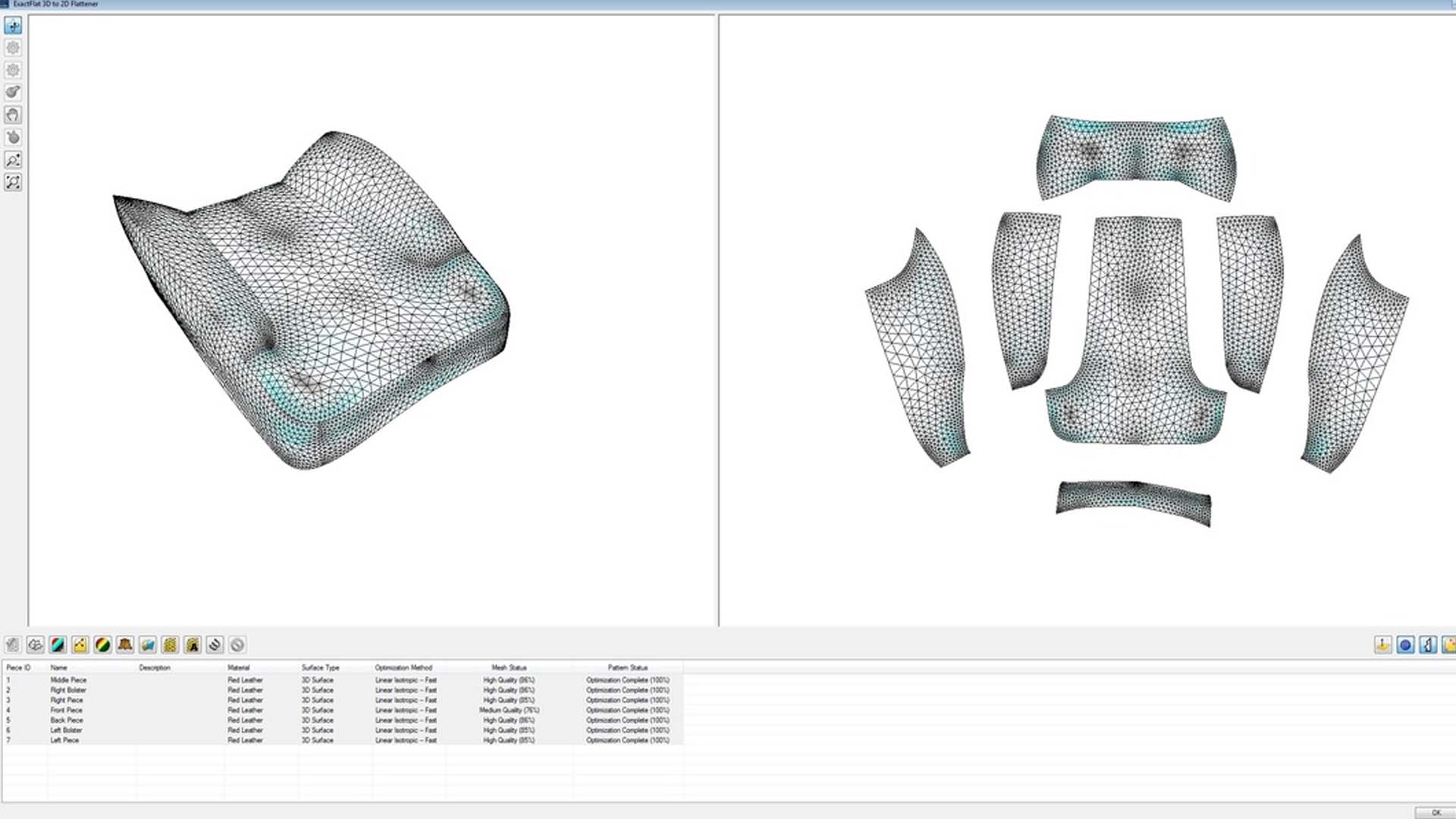Click the red-yellow-green striped sphere icon
This screenshot has width=1456, height=819.
point(102,645)
